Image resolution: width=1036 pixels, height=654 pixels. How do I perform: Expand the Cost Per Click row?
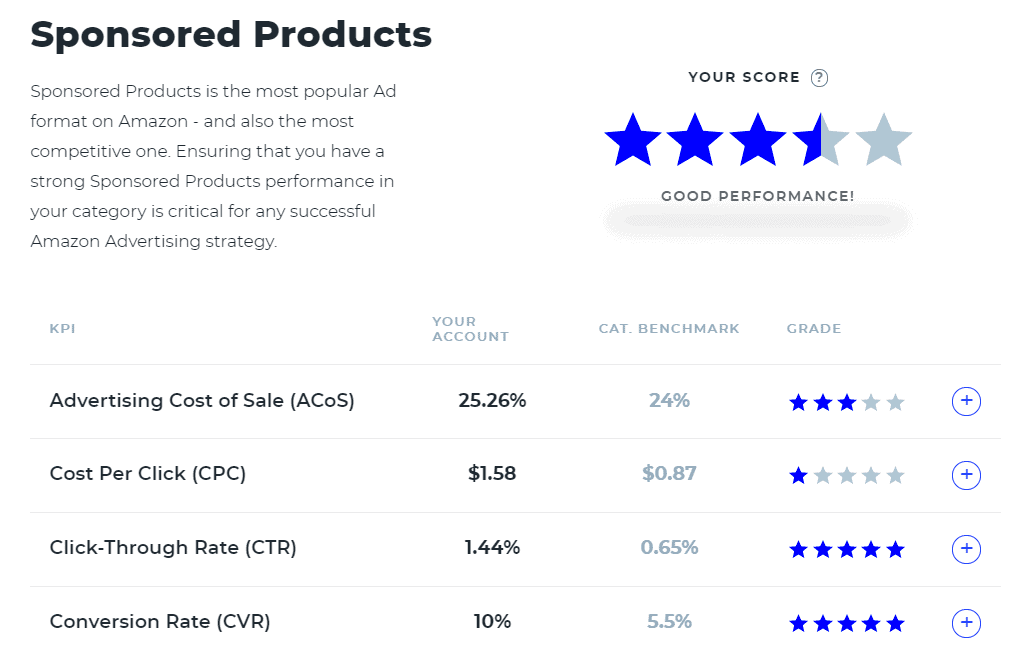(x=966, y=475)
